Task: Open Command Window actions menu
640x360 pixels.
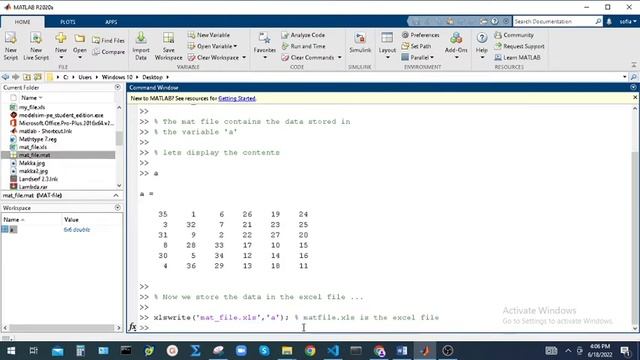Action: click(633, 87)
